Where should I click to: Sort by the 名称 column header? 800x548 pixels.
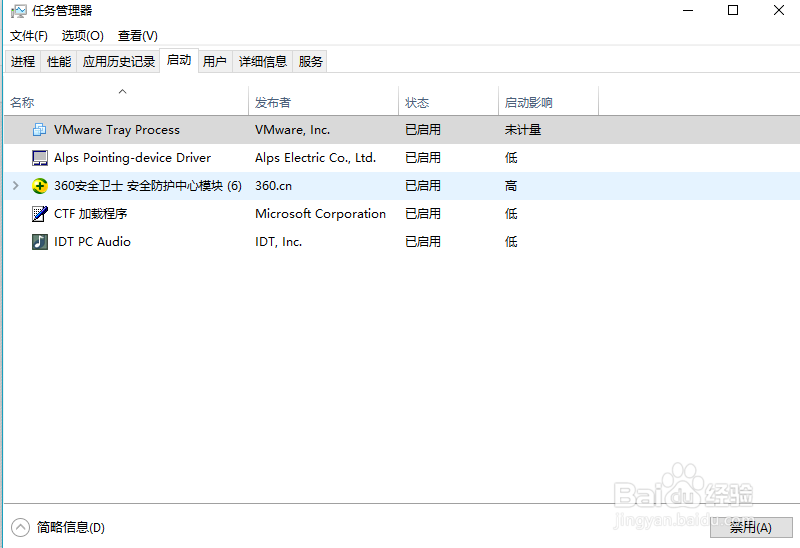pos(126,101)
